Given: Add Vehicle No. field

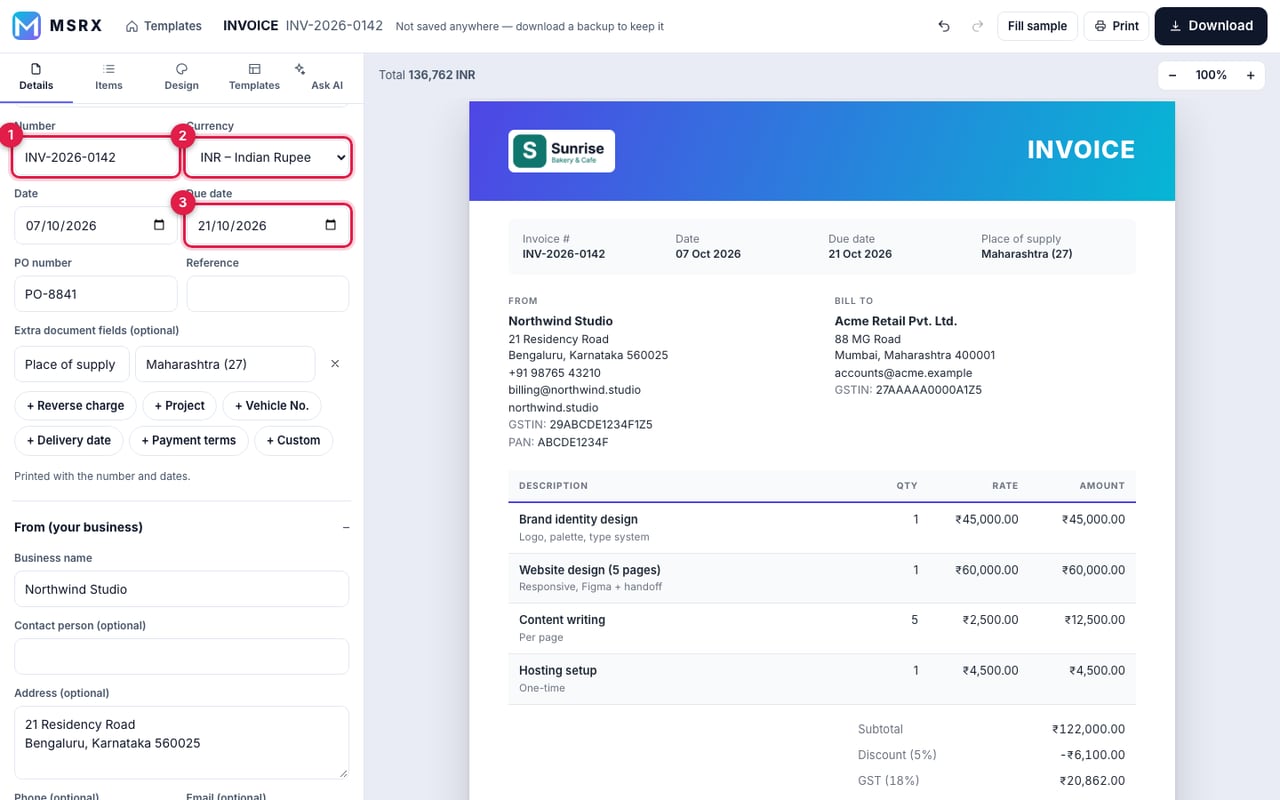Looking at the screenshot, I should pyautogui.click(x=271, y=405).
